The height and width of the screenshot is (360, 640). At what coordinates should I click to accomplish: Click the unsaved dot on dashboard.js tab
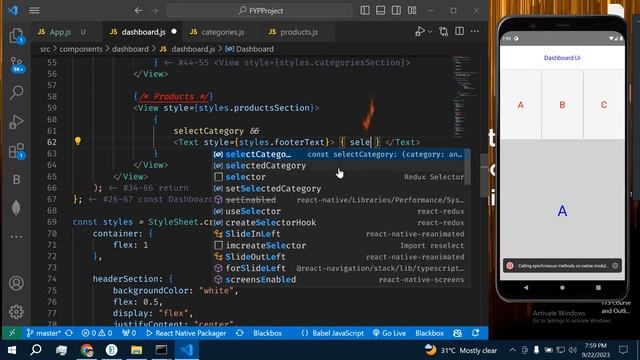coord(174,31)
